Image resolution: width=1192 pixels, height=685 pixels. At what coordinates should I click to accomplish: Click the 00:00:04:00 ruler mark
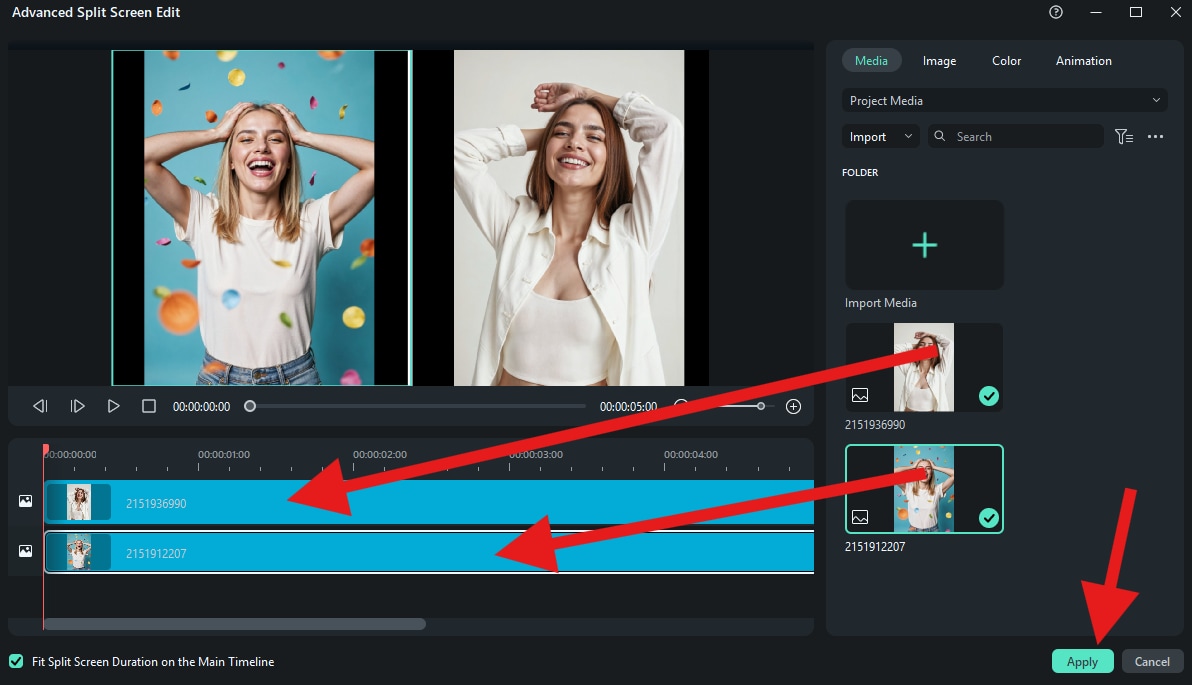(690, 455)
